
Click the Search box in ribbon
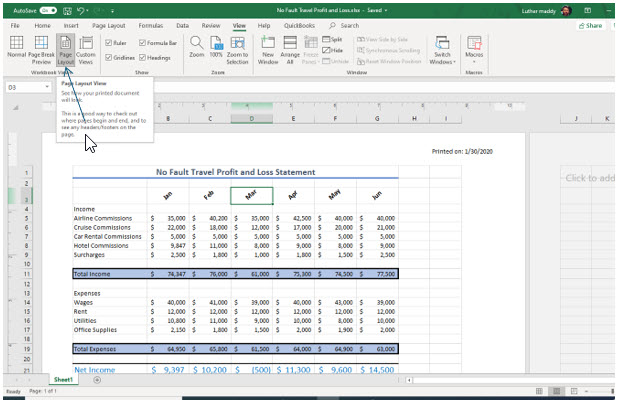tap(344, 26)
